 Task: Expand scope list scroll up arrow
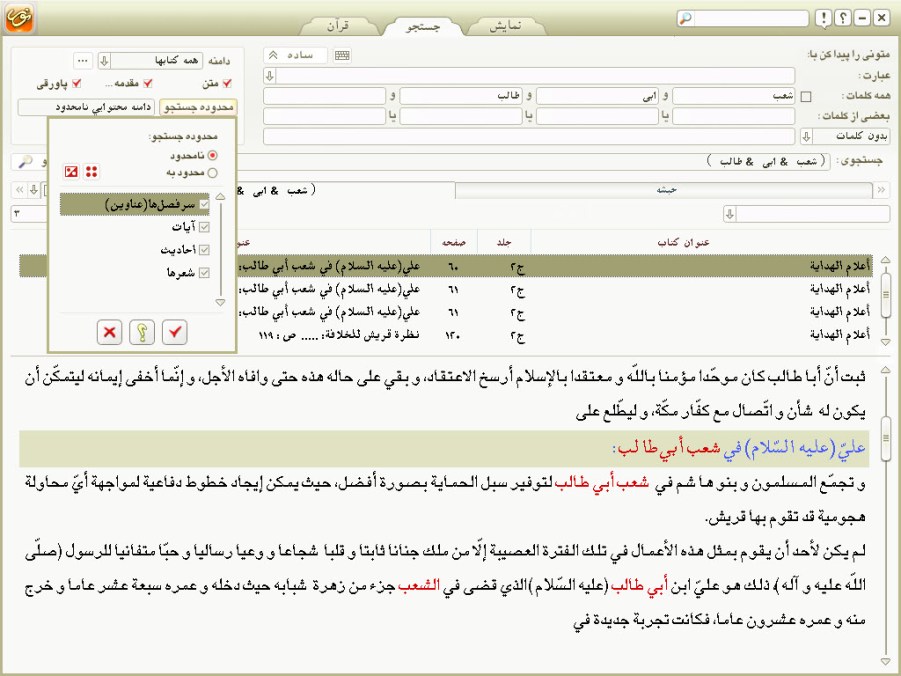pyautogui.click(x=220, y=197)
